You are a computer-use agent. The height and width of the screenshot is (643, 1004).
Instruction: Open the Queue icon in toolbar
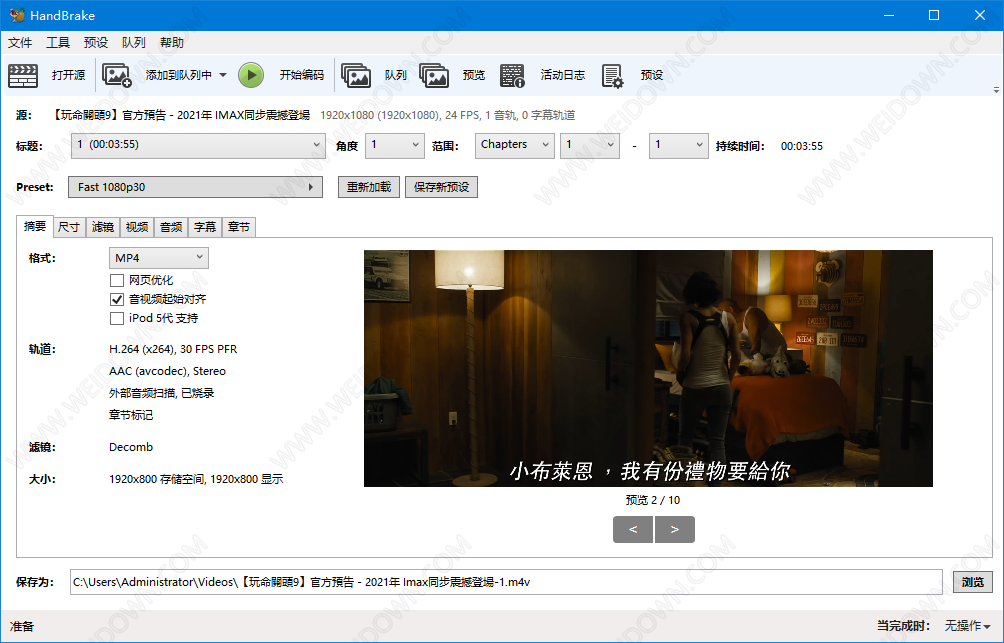356,75
